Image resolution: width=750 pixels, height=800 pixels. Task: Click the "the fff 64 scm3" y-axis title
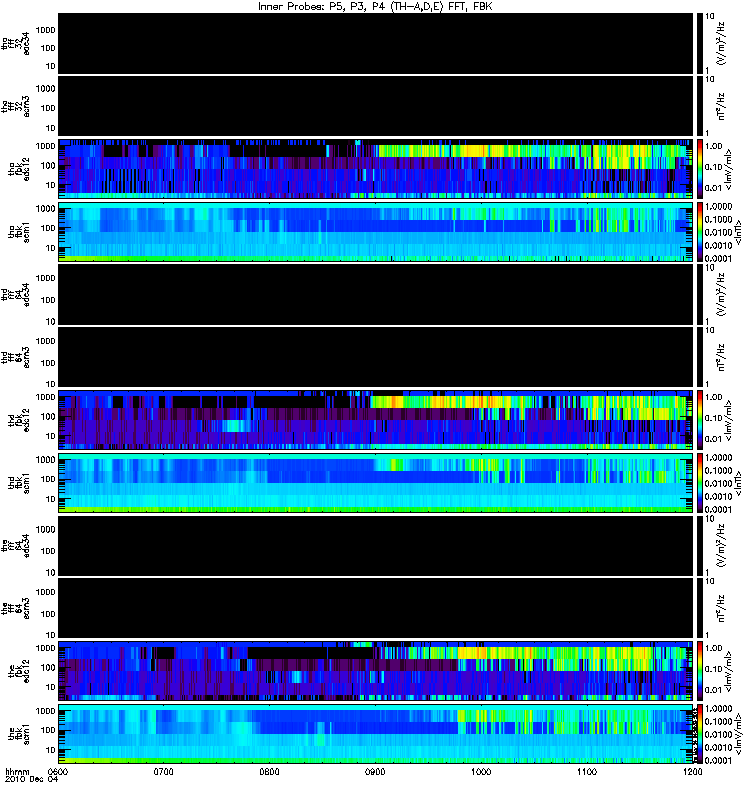pos(16,608)
